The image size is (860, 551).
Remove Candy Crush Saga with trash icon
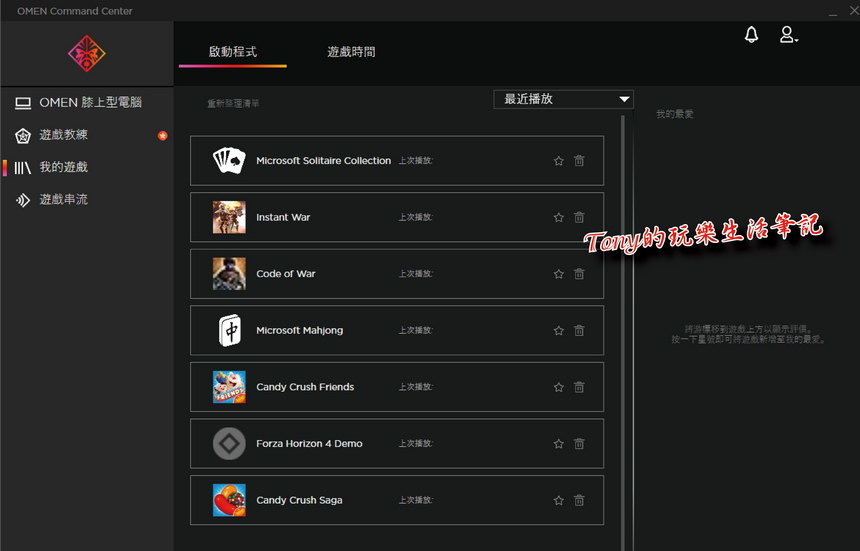579,500
